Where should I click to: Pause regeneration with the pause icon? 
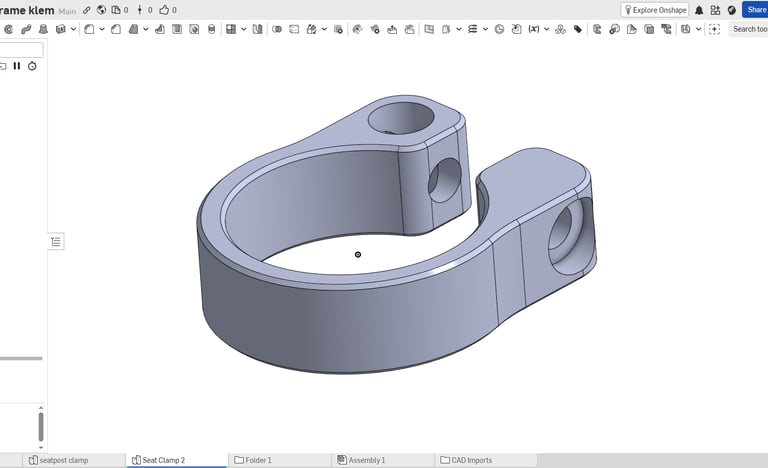(x=17, y=66)
